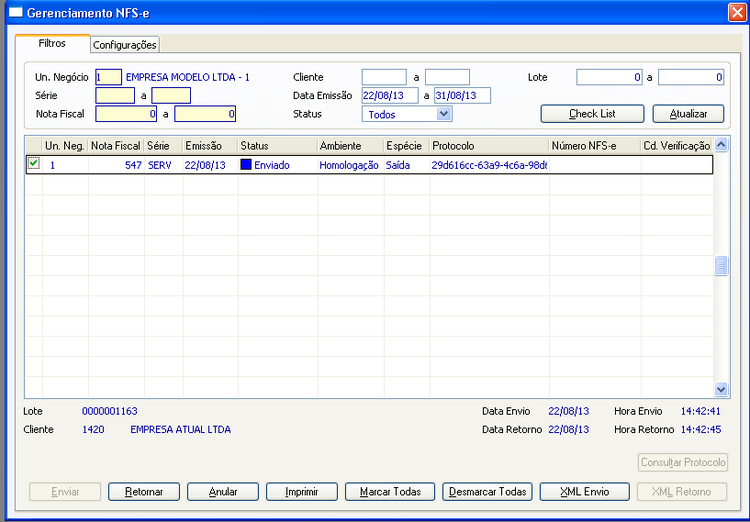The height and width of the screenshot is (522, 750).
Task: Click the Anular button
Action: pyautogui.click(x=223, y=491)
